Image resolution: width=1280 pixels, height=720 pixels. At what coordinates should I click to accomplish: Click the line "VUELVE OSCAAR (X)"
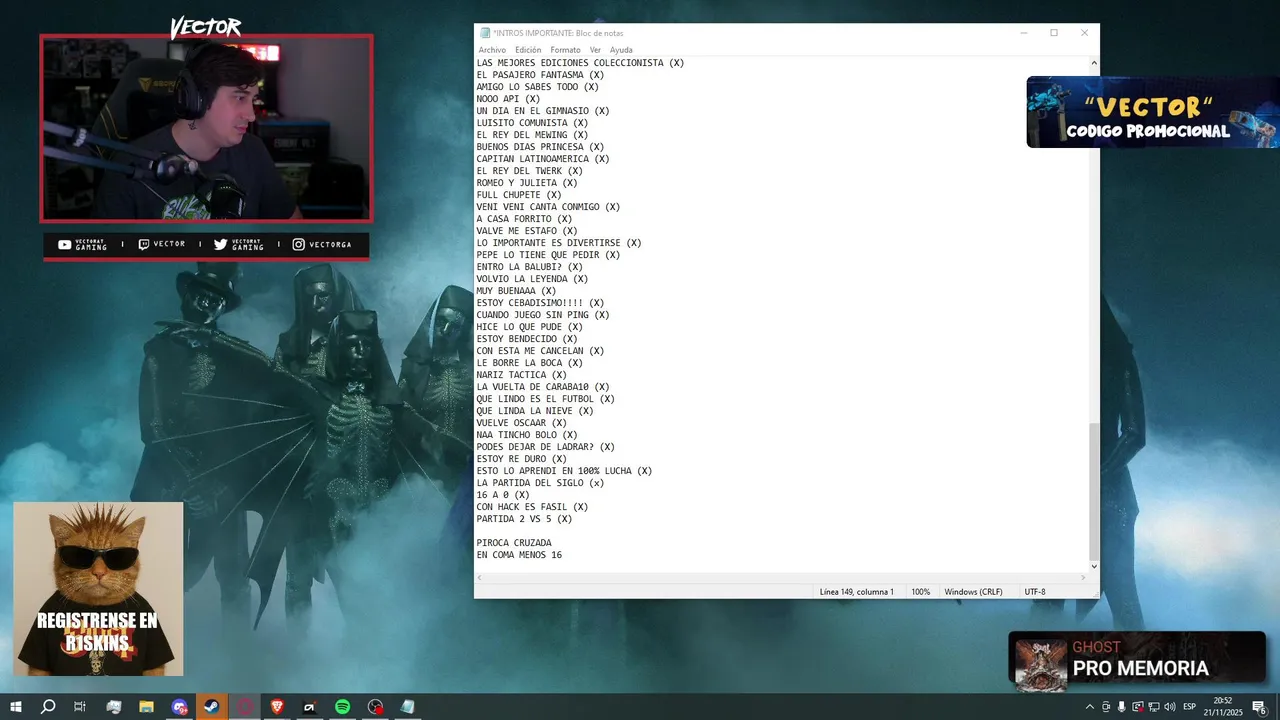521,423
